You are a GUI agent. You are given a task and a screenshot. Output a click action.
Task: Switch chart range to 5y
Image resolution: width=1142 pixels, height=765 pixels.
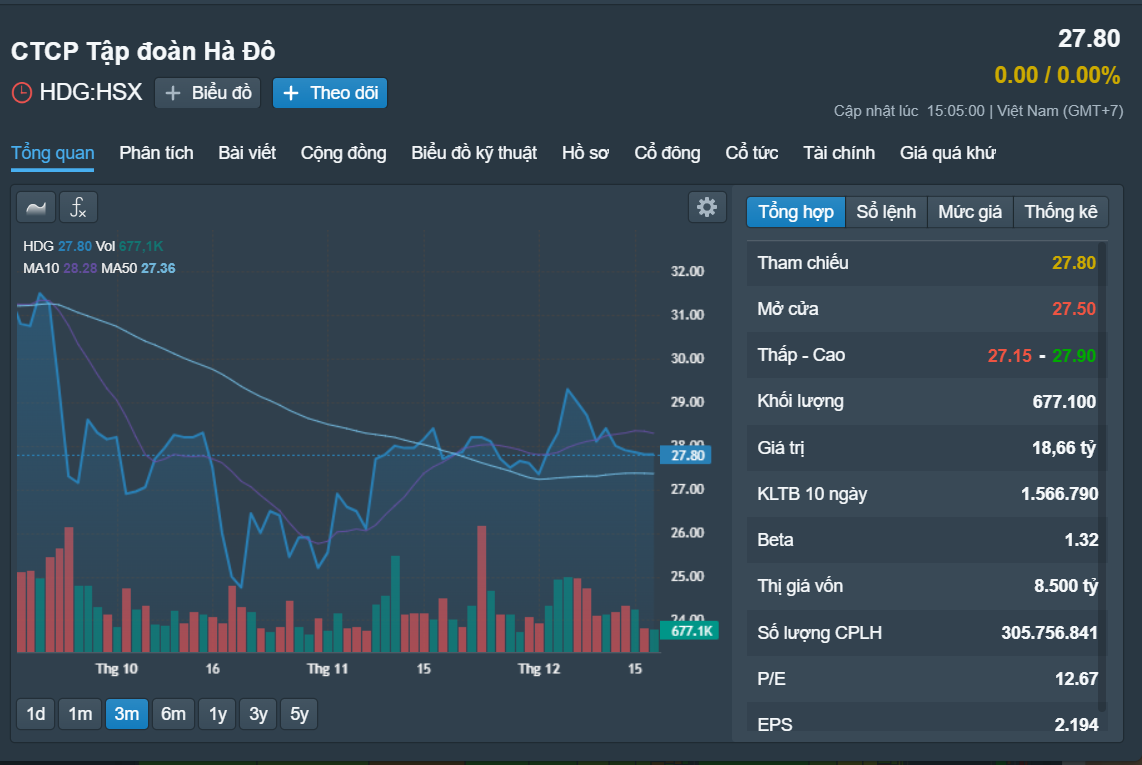tap(299, 714)
